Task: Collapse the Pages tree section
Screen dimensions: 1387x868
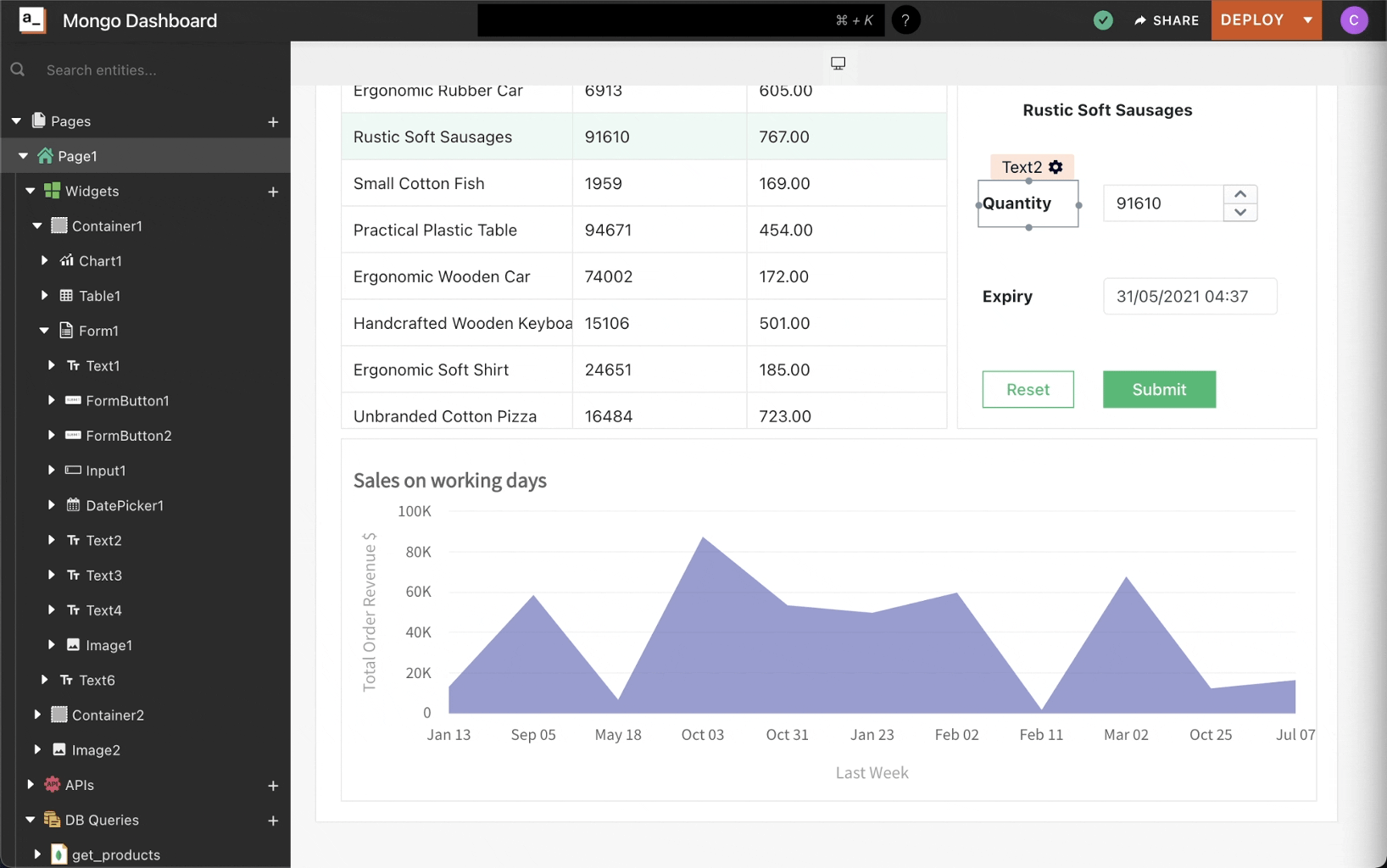Action: [16, 121]
